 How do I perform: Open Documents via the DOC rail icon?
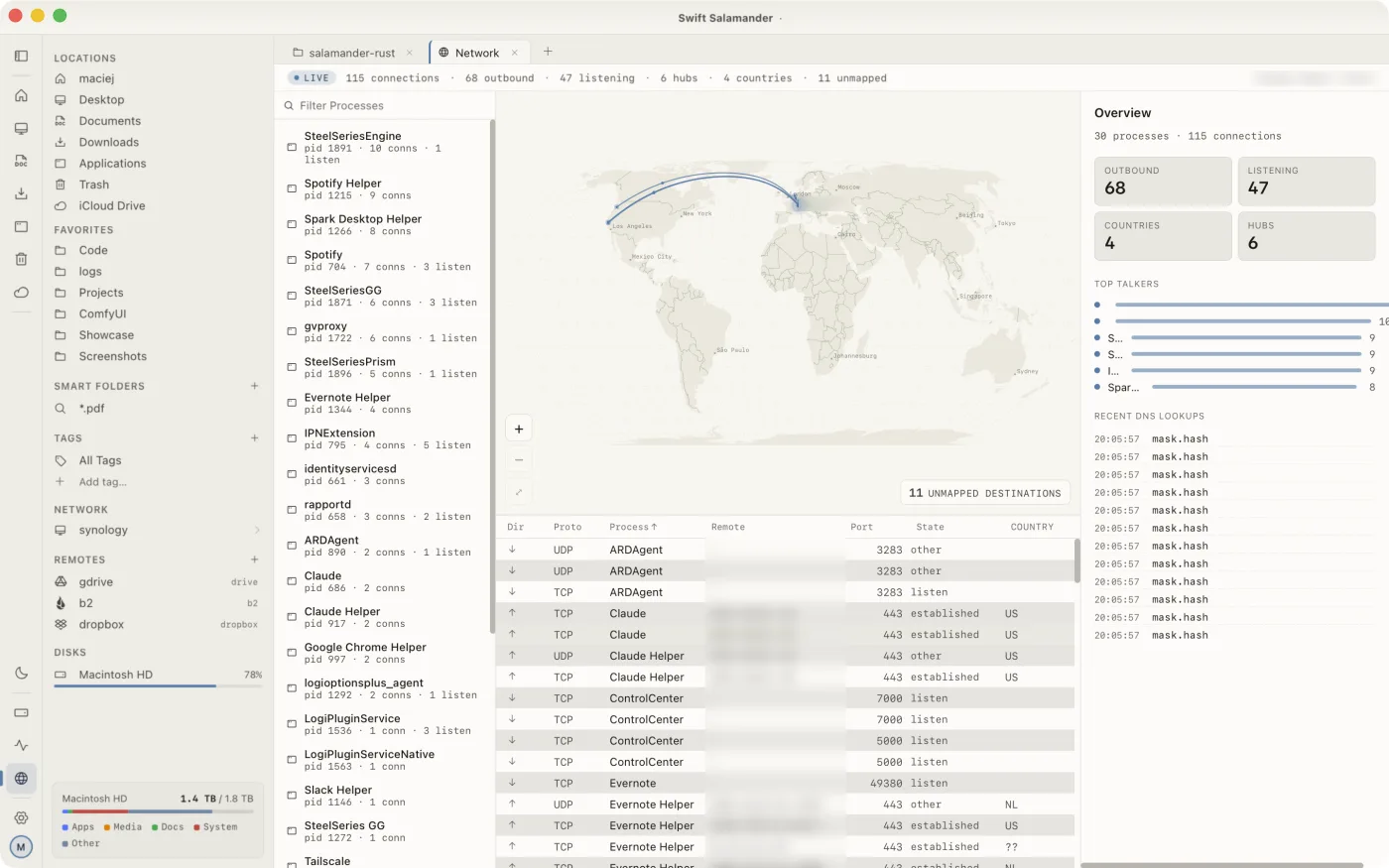21,161
